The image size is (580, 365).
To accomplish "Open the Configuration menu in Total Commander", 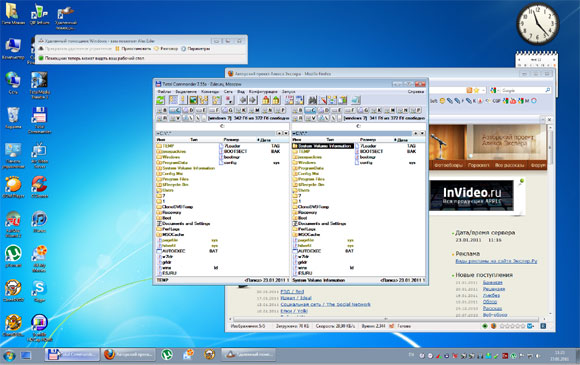I will 263,91.
